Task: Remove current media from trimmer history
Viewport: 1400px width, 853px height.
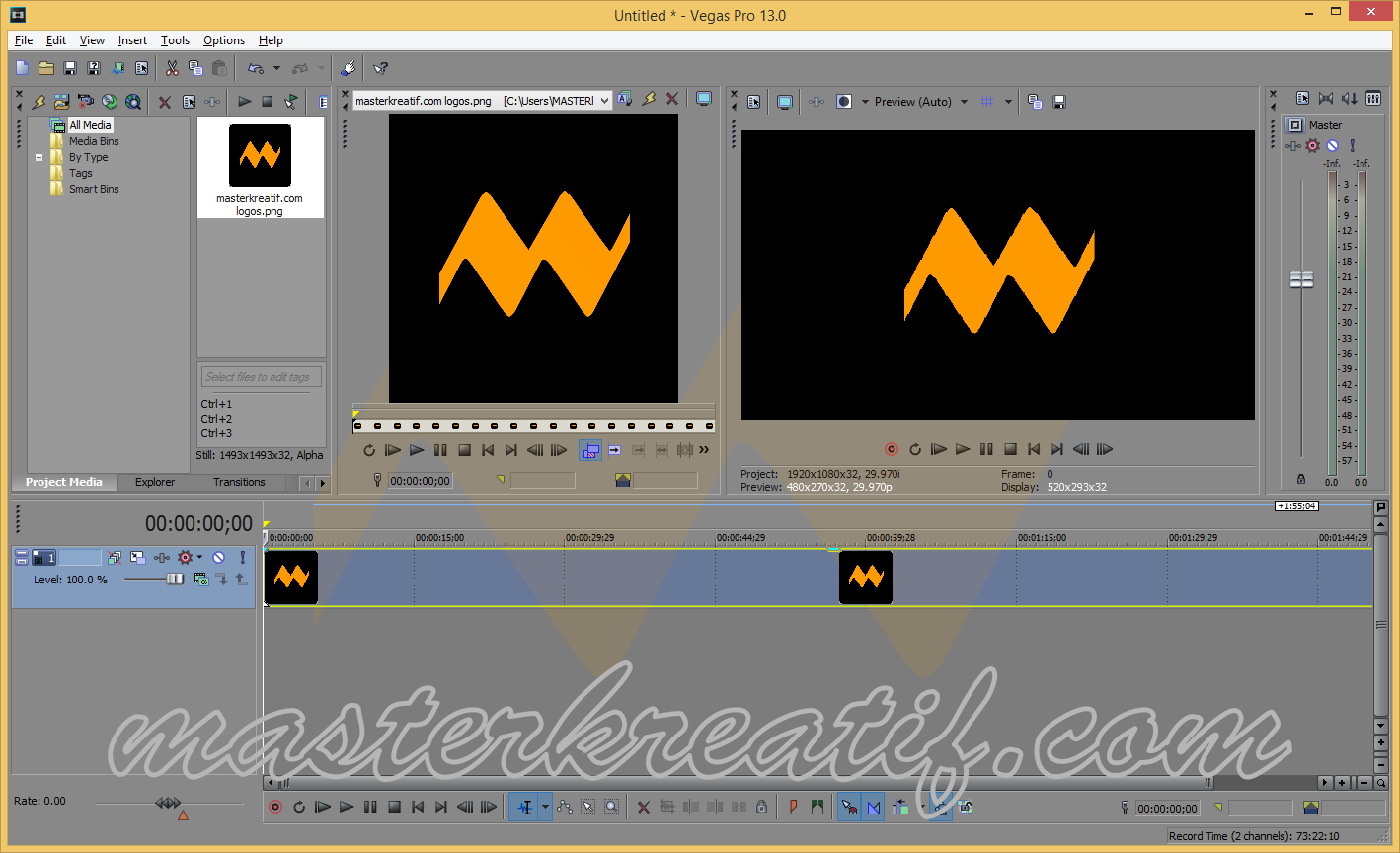Action: [672, 100]
